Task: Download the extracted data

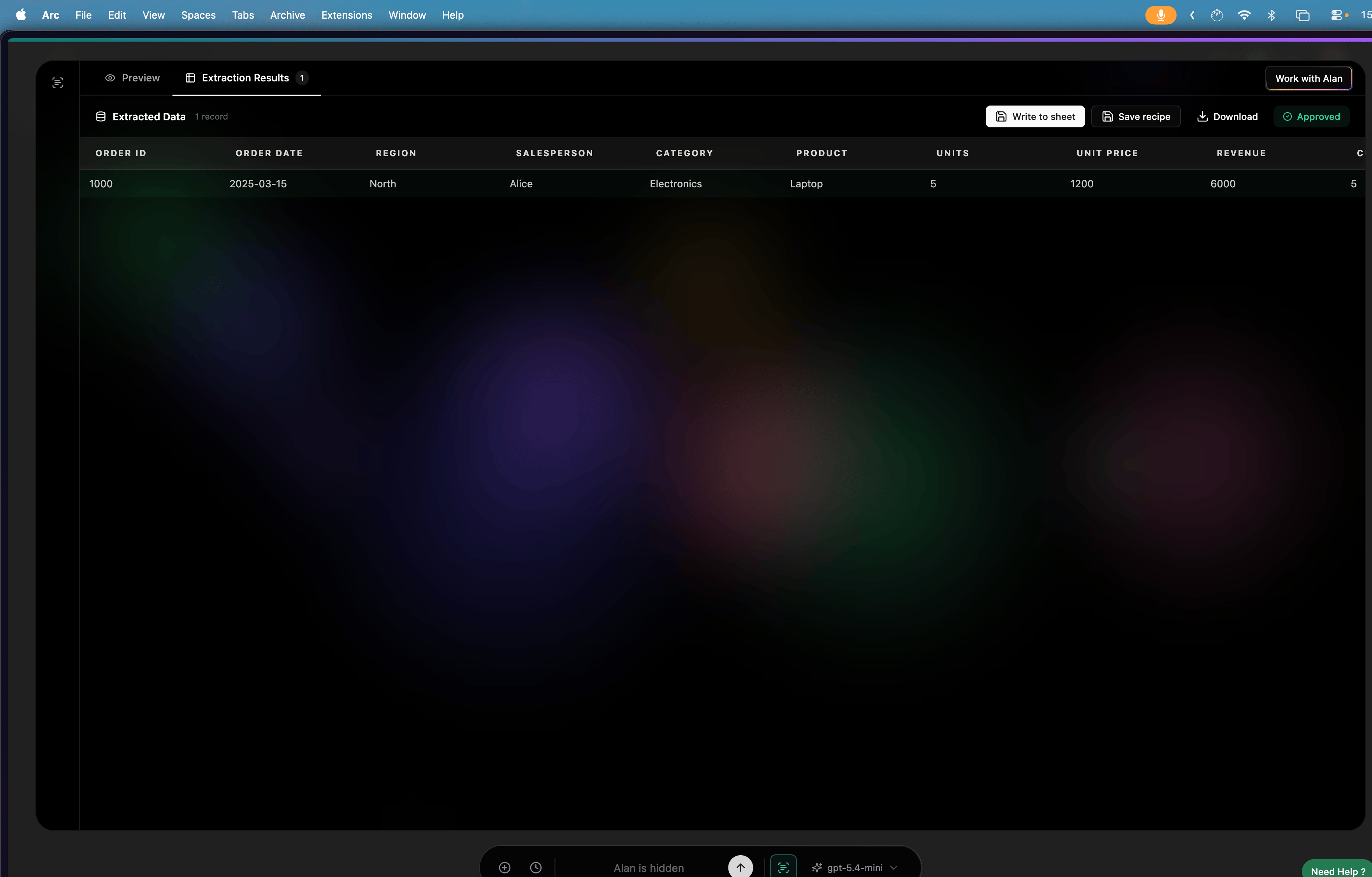Action: coord(1227,116)
